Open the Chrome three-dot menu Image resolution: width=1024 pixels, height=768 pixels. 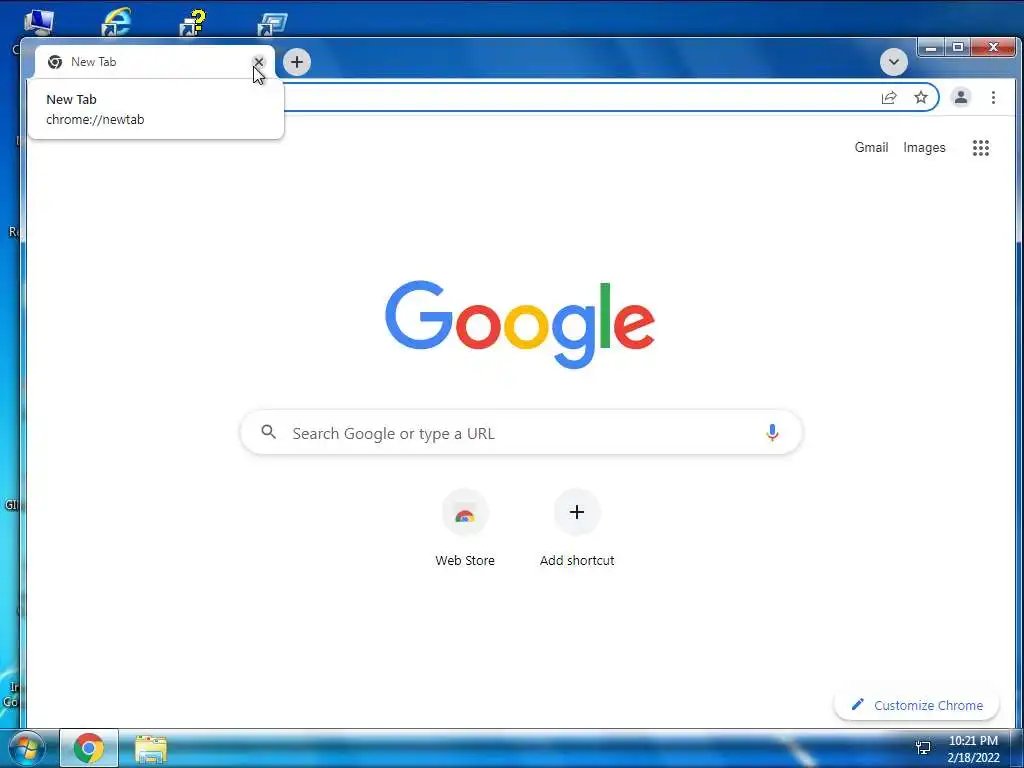pos(993,97)
